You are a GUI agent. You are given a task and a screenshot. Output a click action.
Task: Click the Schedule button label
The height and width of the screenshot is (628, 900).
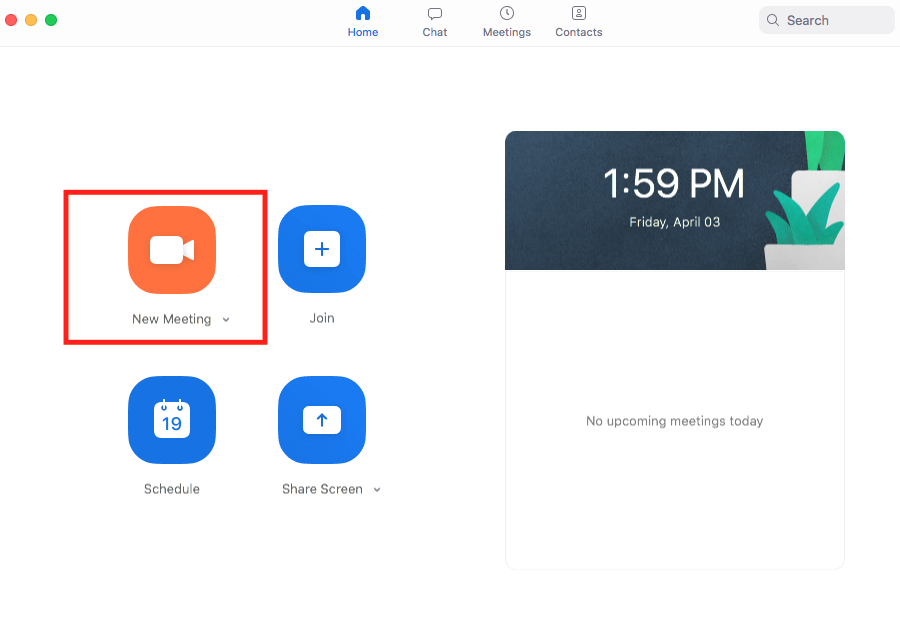point(171,488)
